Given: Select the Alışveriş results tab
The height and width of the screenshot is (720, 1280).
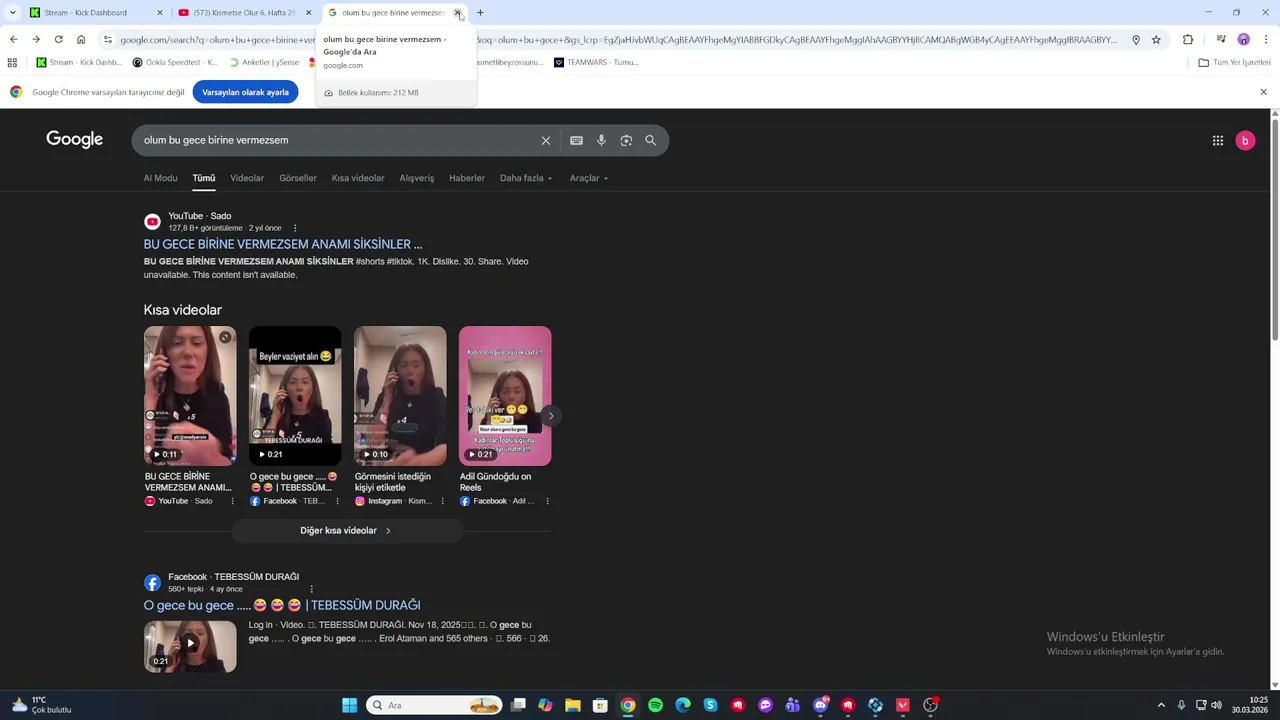Looking at the screenshot, I should 417,178.
